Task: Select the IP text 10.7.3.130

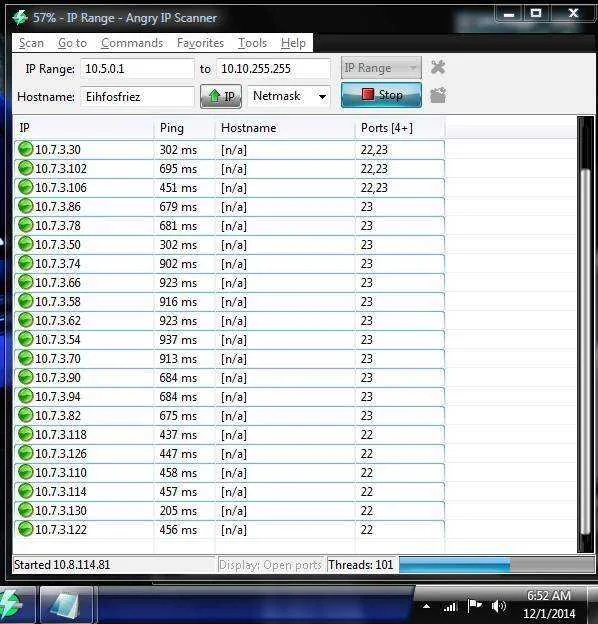Action: tap(61, 511)
